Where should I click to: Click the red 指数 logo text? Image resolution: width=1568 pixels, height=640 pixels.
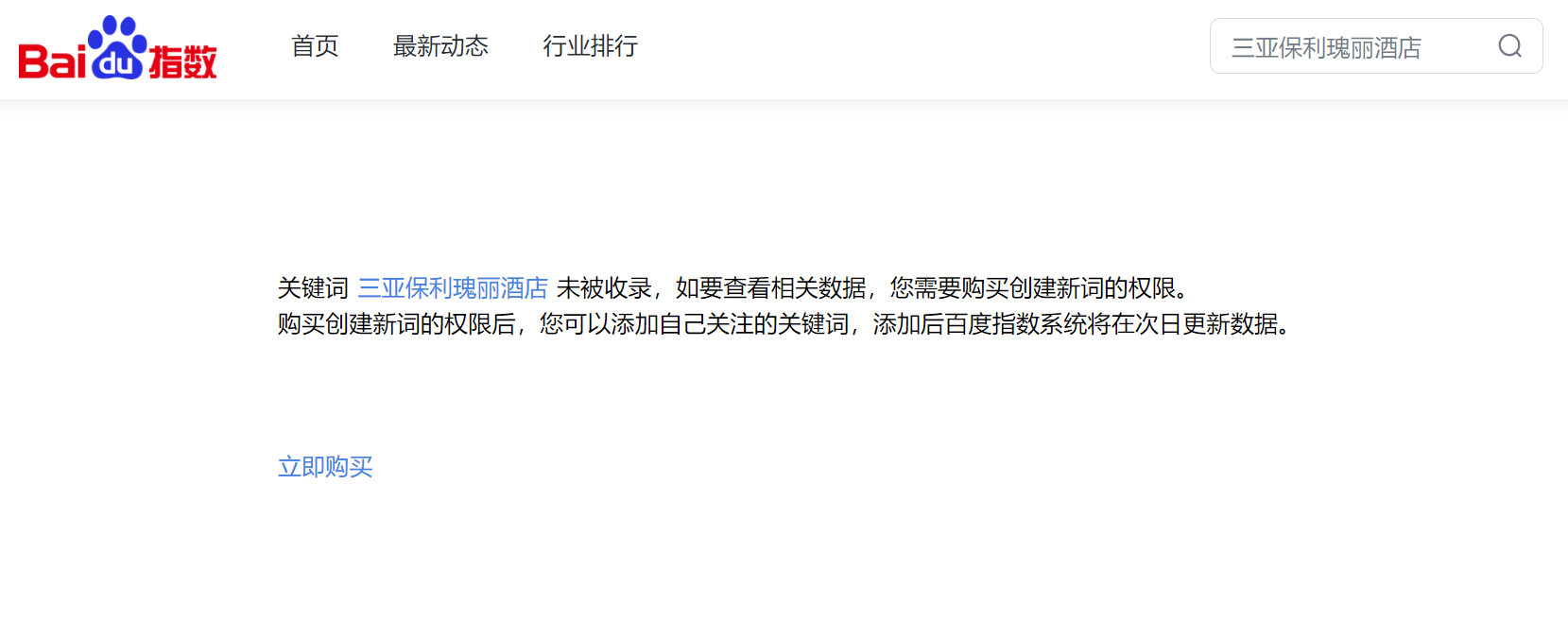click(183, 62)
